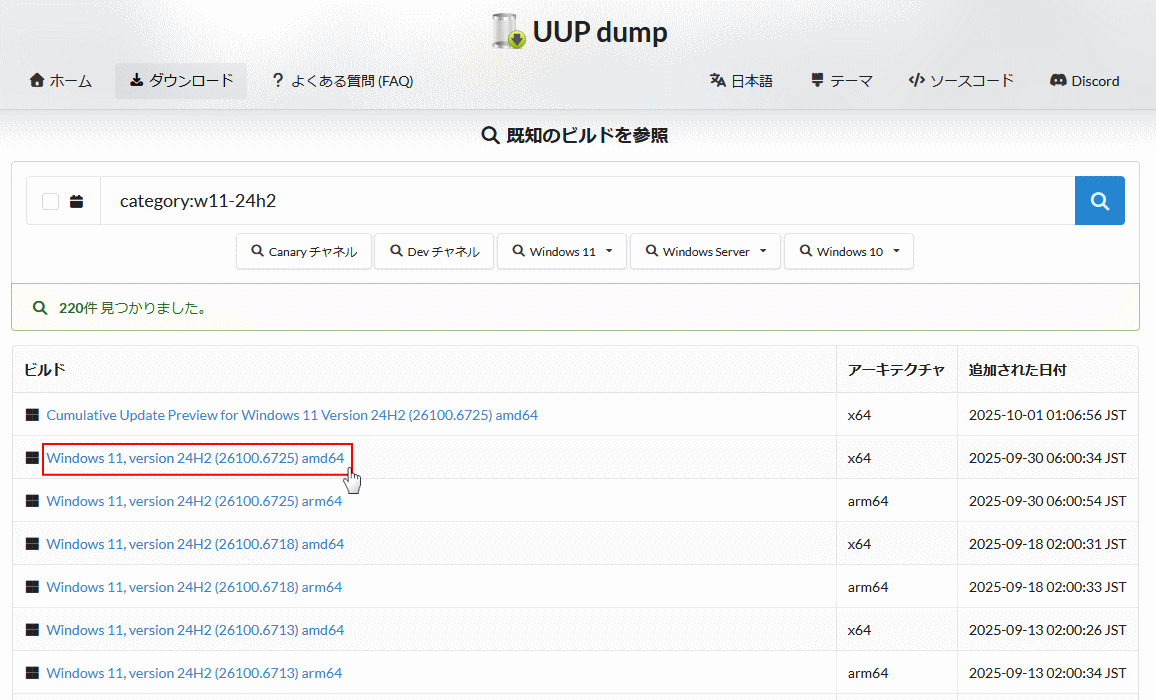Click the calendar icon beside the checkbox
Viewport: 1156px width, 700px height.
(77, 202)
